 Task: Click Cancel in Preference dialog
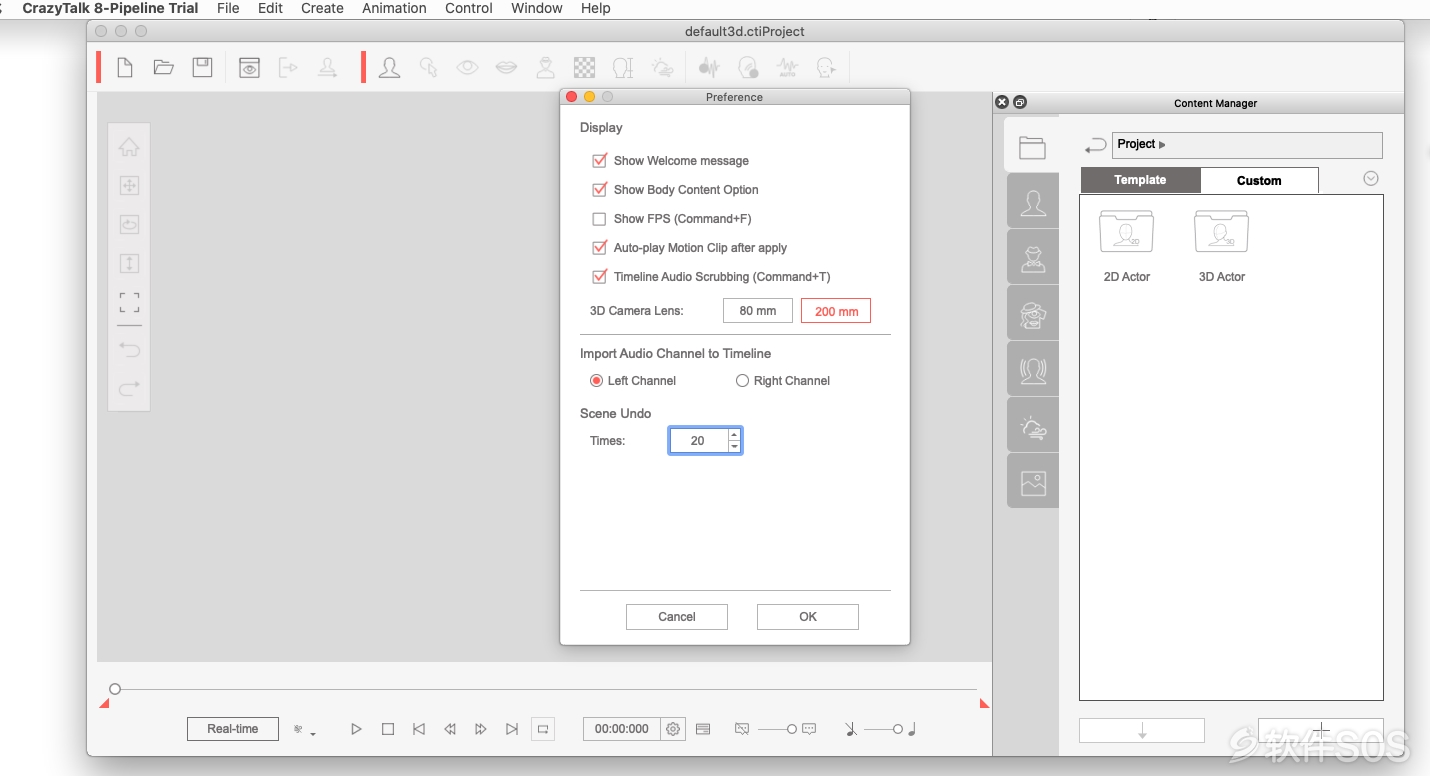coord(677,617)
